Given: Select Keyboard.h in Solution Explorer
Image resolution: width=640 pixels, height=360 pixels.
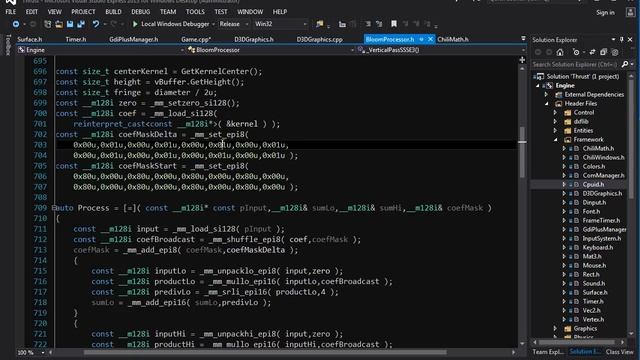Looking at the screenshot, I should pyautogui.click(x=598, y=247).
